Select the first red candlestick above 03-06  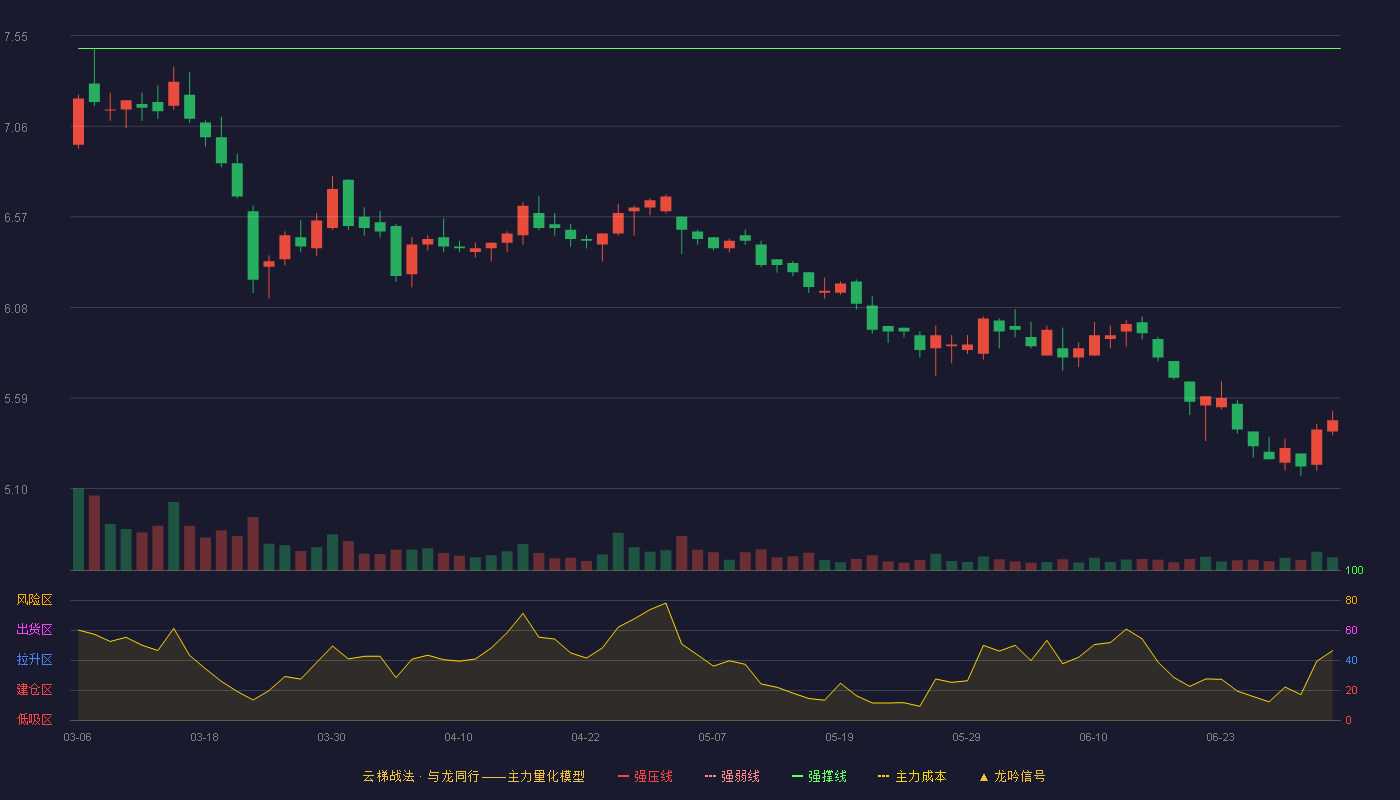point(78,121)
